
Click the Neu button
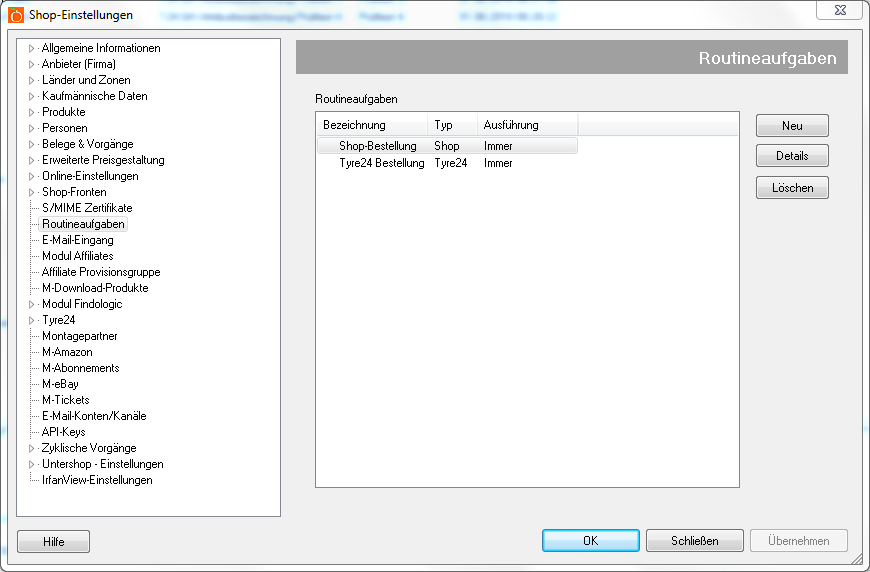792,126
